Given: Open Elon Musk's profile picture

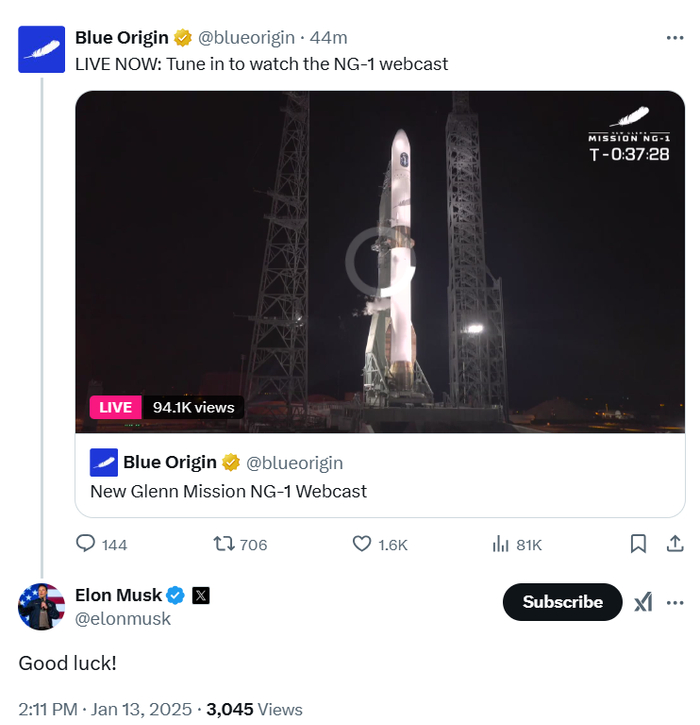Looking at the screenshot, I should (x=42, y=606).
